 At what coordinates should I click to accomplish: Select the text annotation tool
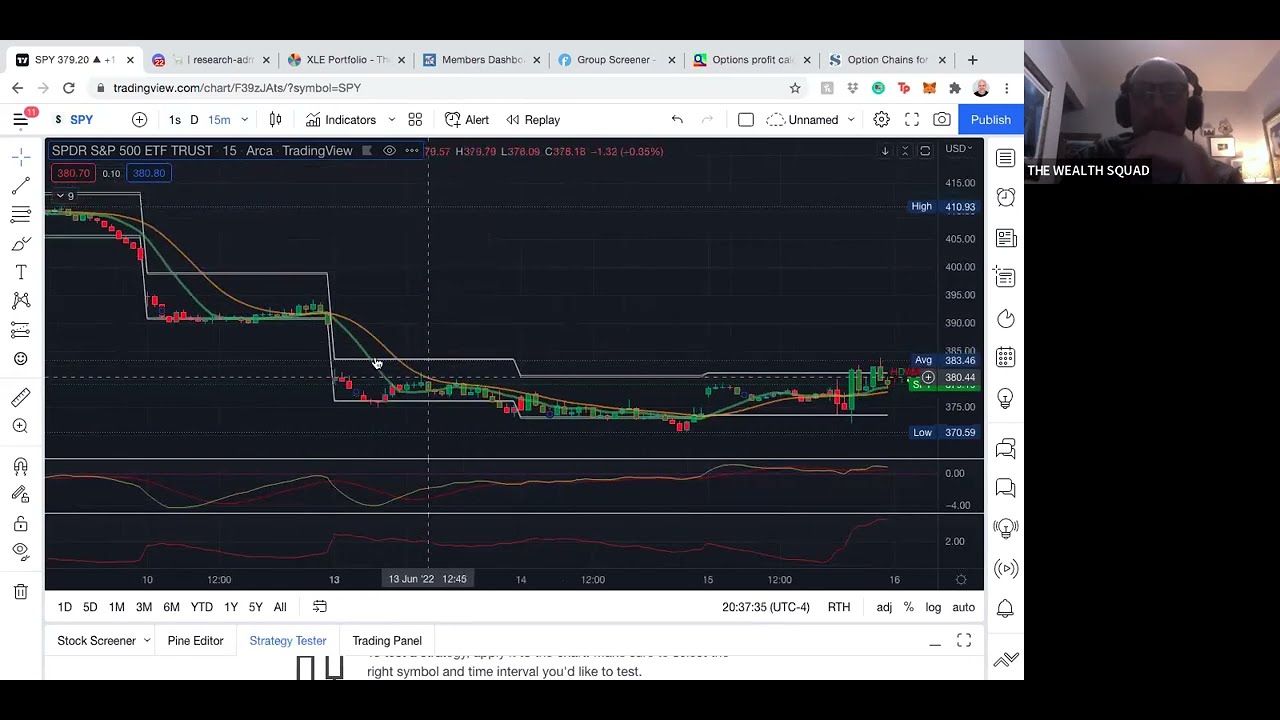(x=20, y=273)
